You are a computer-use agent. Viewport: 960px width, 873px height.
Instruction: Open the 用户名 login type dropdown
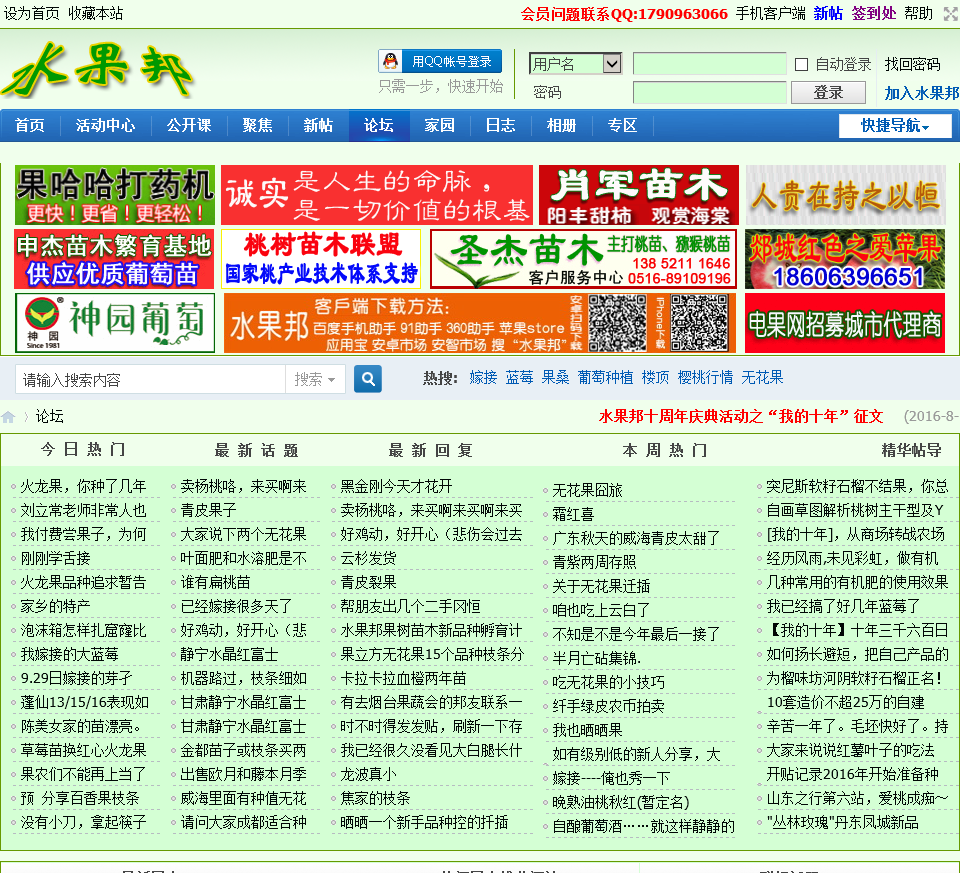[x=576, y=64]
